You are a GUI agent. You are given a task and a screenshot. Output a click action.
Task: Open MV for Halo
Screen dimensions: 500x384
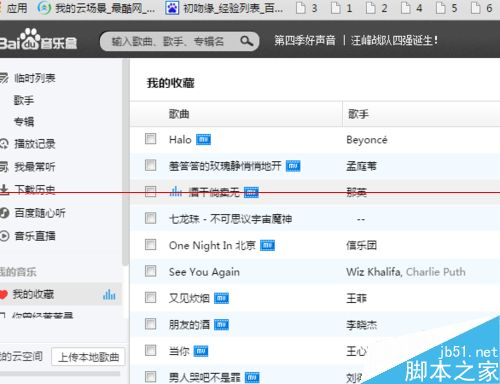click(203, 140)
